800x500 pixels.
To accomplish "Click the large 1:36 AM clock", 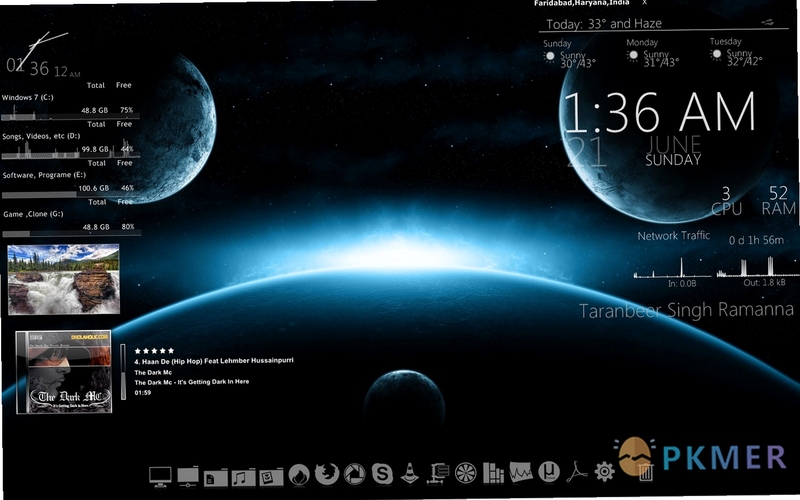I will coord(659,113).
